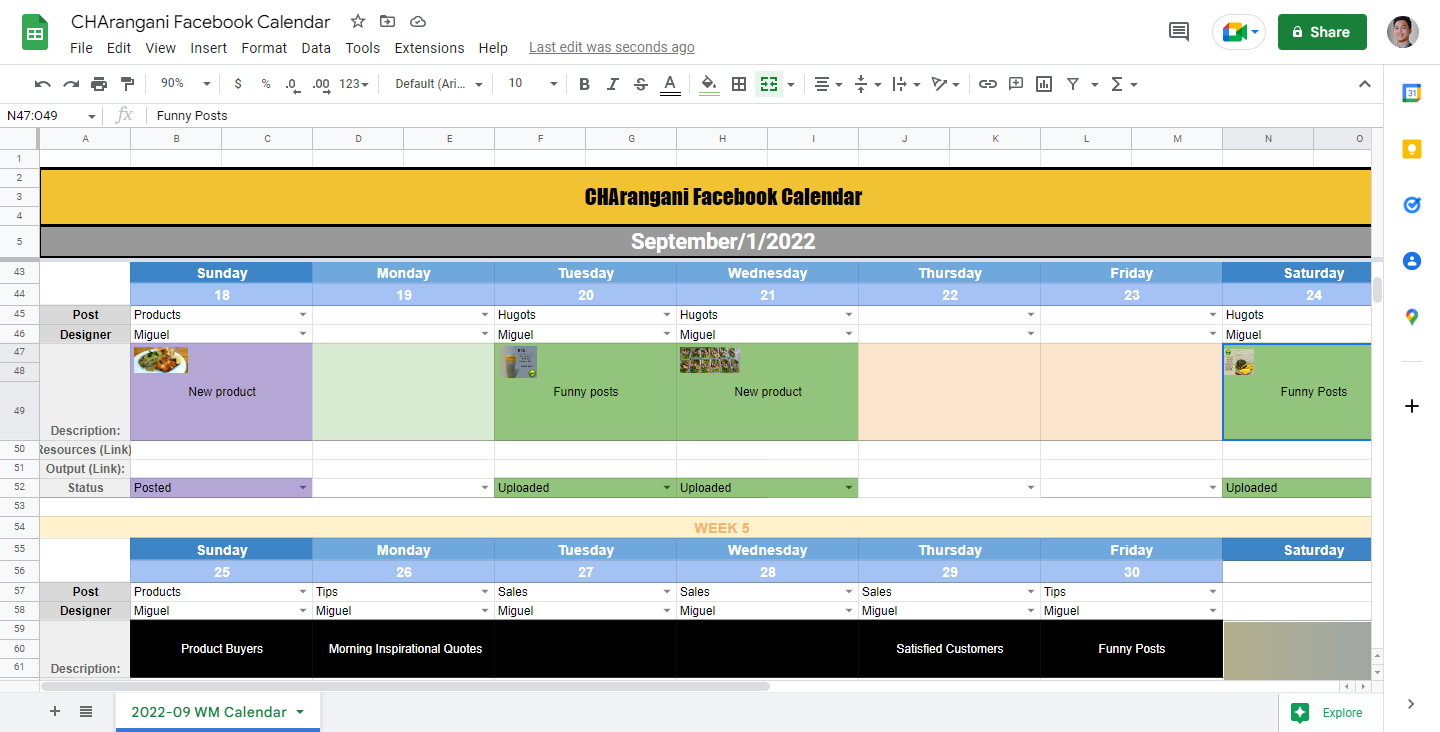Viewport: 1440px width, 732px height.
Task: Insert a comment
Action: point(1016,84)
